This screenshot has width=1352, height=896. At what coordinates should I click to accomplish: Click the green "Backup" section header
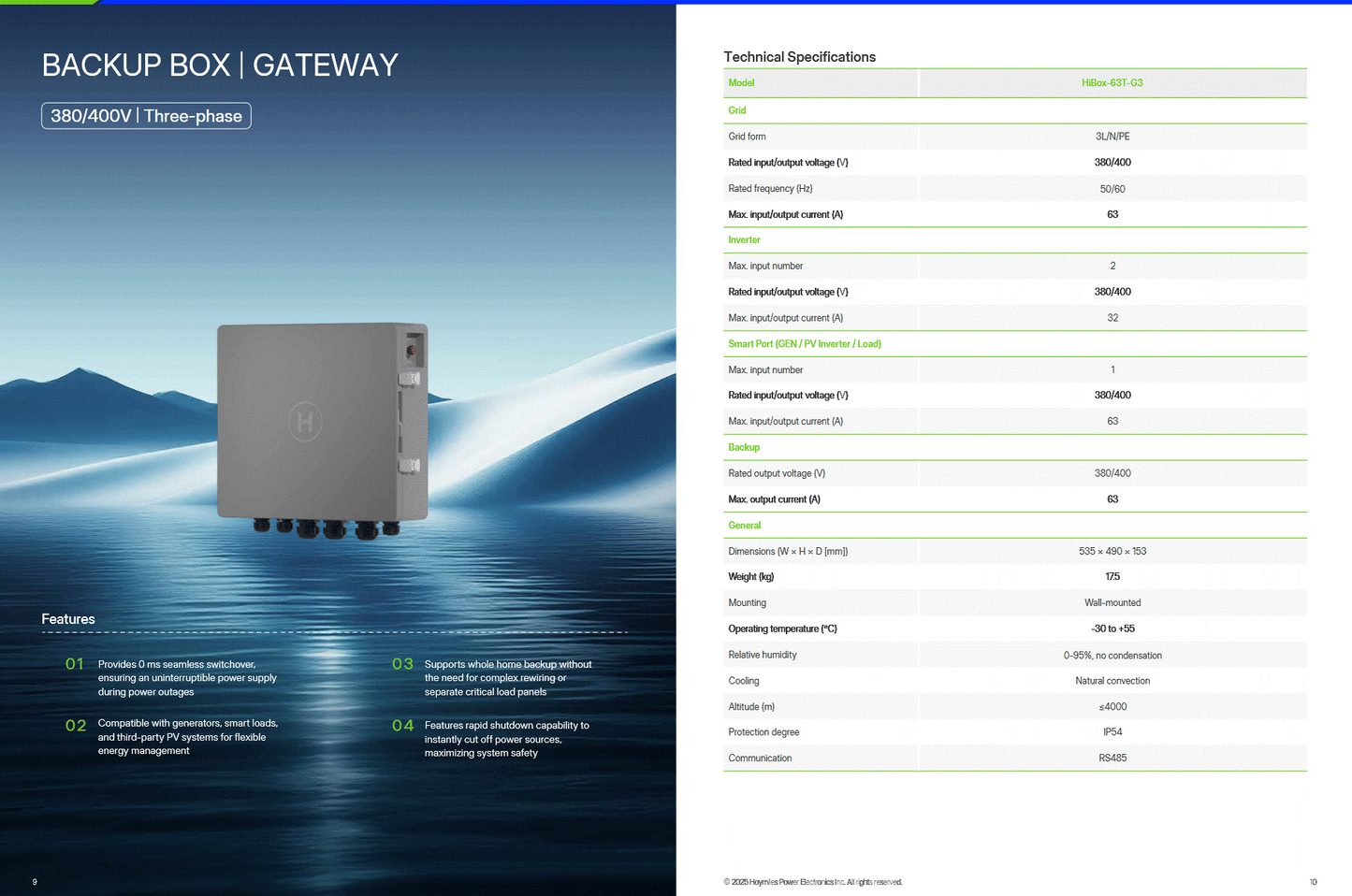click(x=744, y=448)
